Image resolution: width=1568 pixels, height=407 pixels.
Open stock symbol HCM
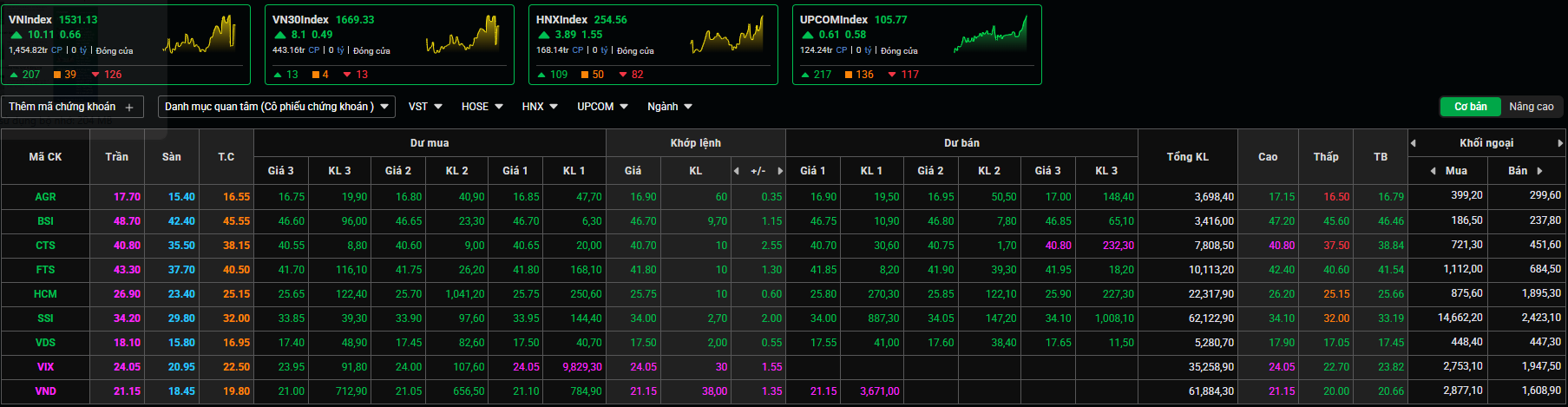point(45,294)
